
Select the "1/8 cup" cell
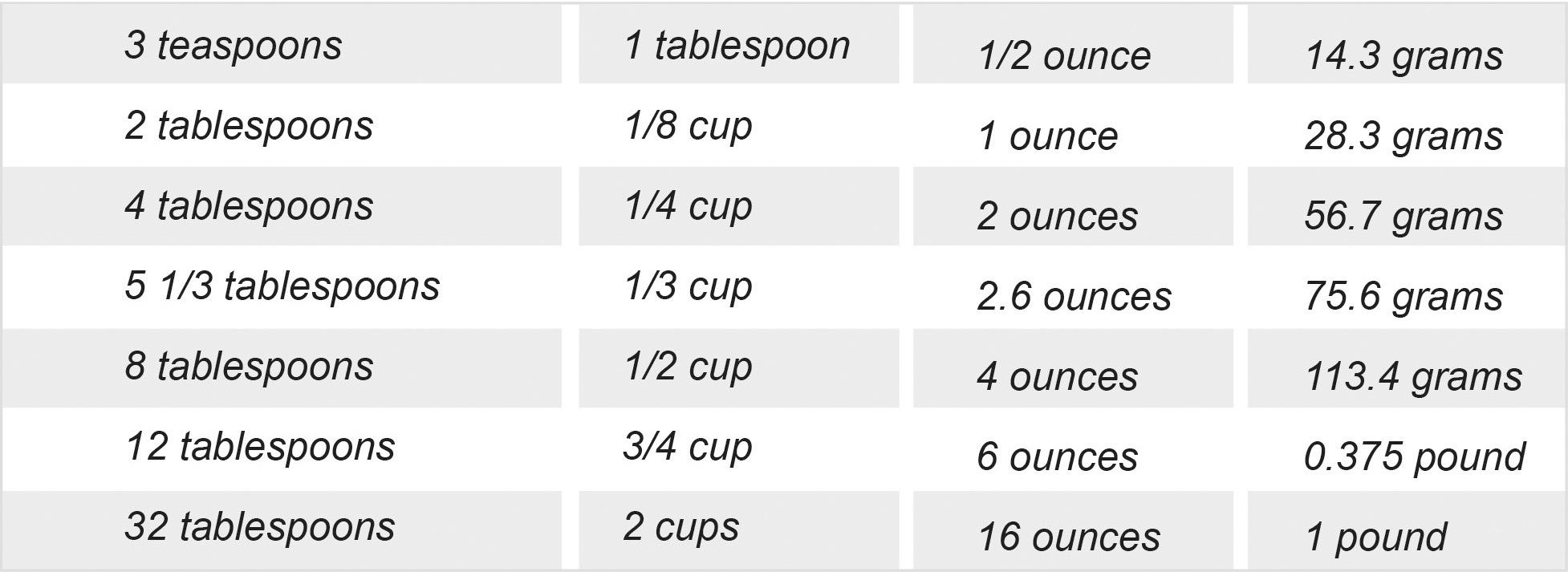[688, 126]
